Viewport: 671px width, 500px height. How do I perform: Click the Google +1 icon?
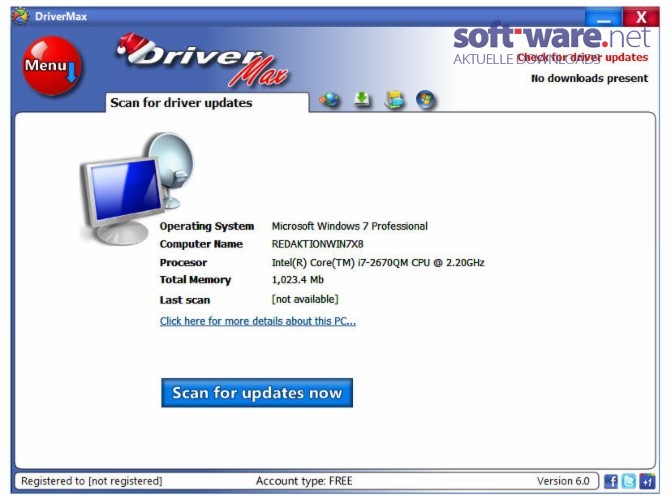(x=647, y=481)
